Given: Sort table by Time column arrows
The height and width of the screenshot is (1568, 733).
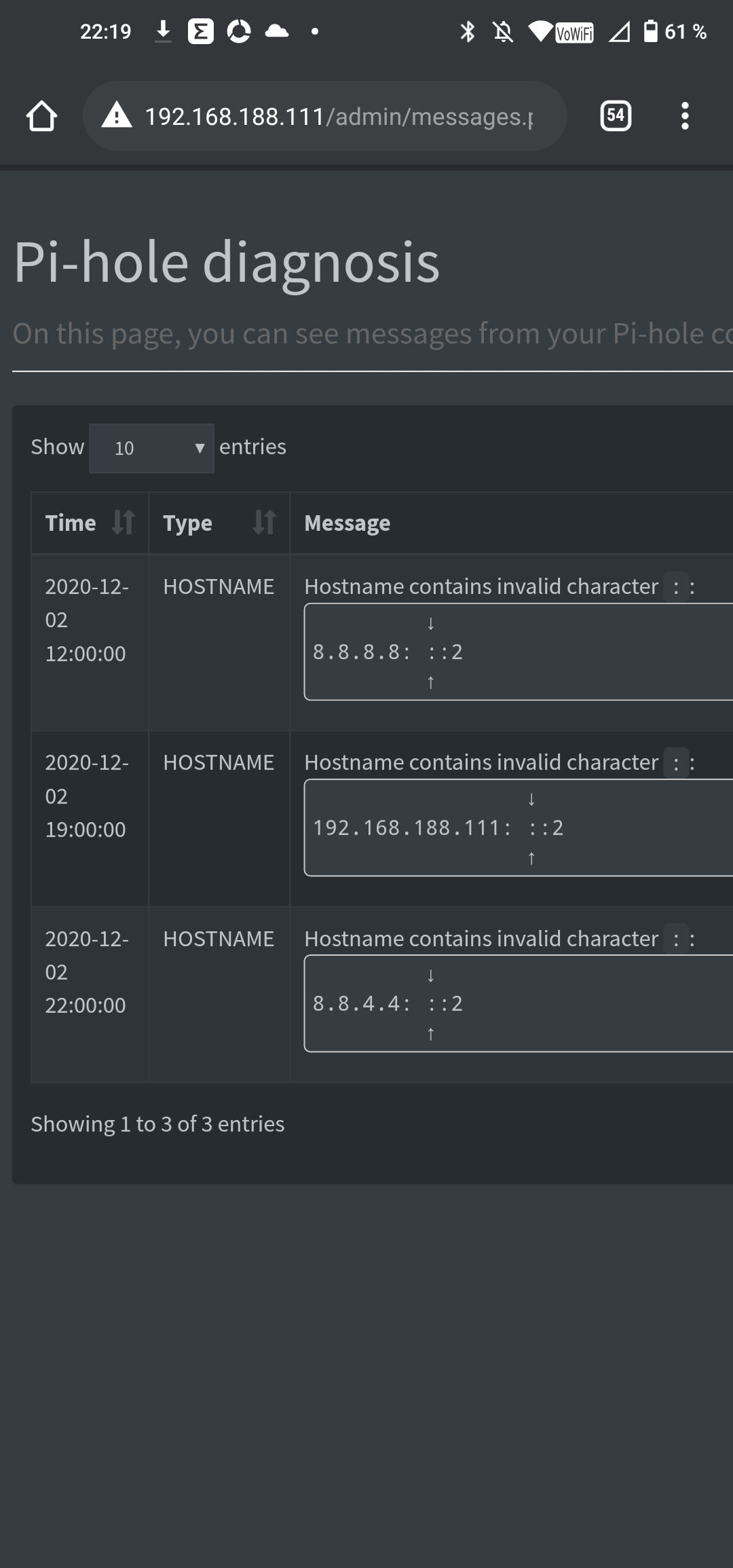Looking at the screenshot, I should pos(123,522).
